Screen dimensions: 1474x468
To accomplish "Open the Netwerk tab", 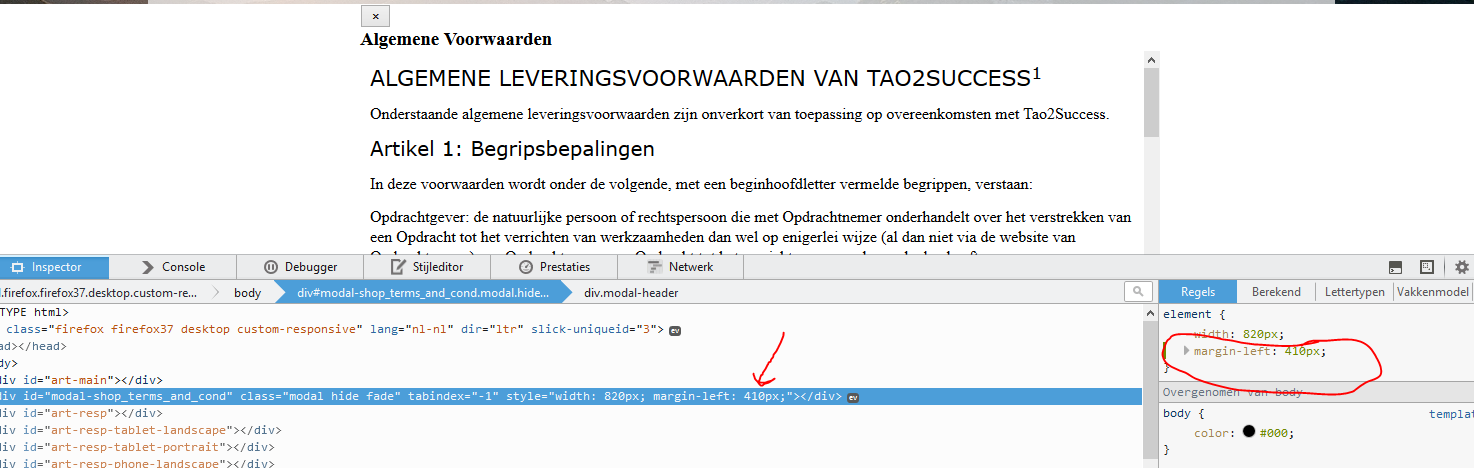I will [680, 267].
